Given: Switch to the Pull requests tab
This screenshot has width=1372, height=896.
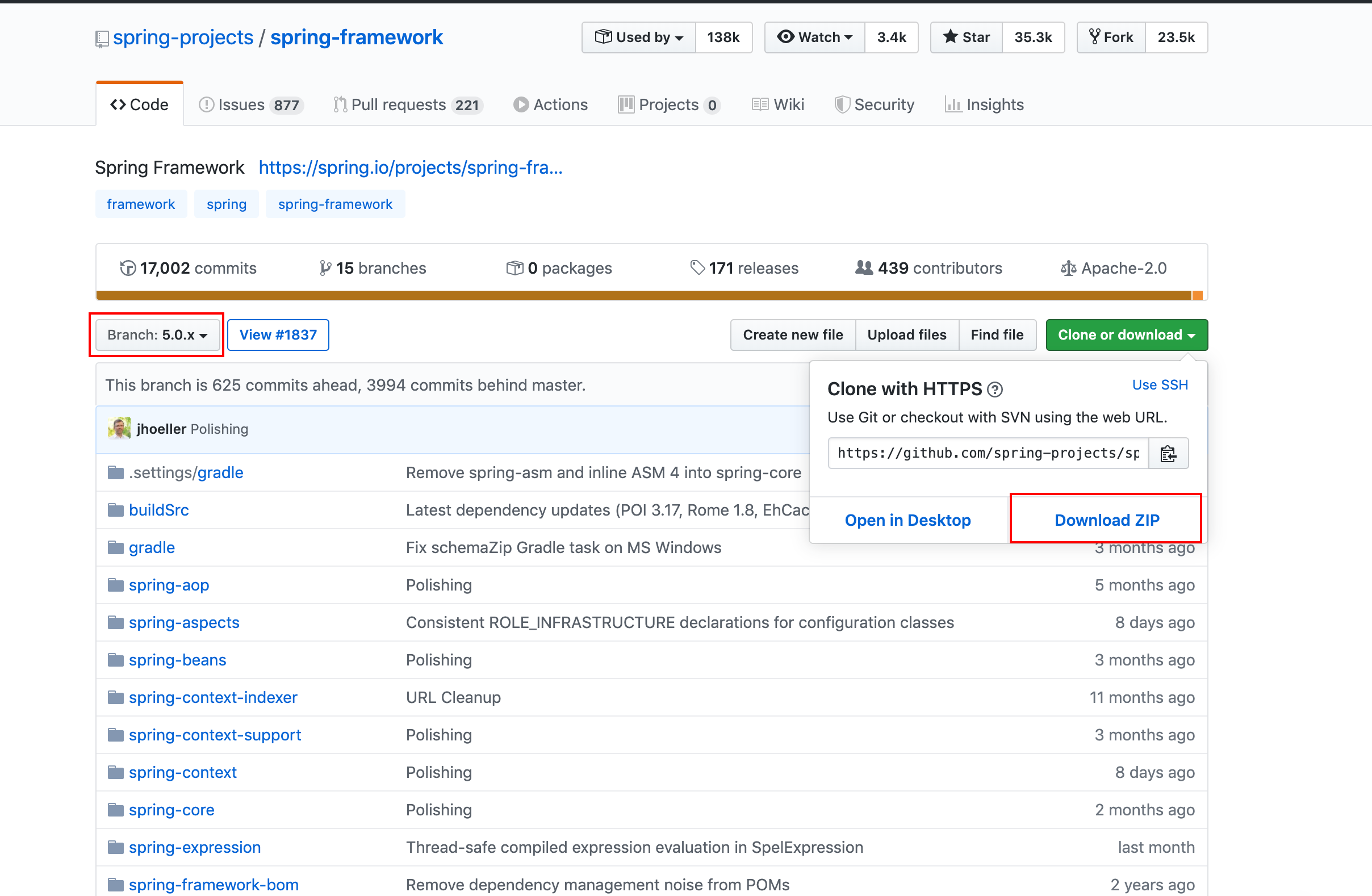Looking at the screenshot, I should click(407, 104).
